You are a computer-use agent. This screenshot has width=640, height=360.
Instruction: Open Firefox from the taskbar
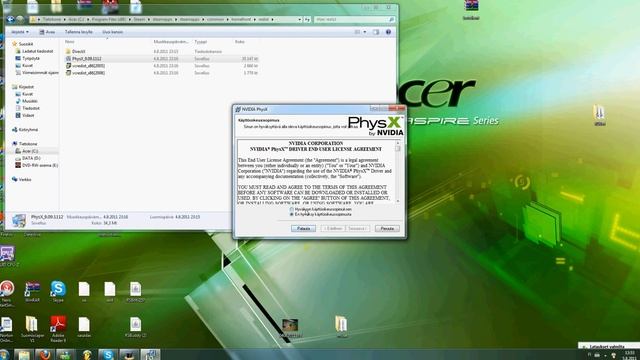click(44, 355)
